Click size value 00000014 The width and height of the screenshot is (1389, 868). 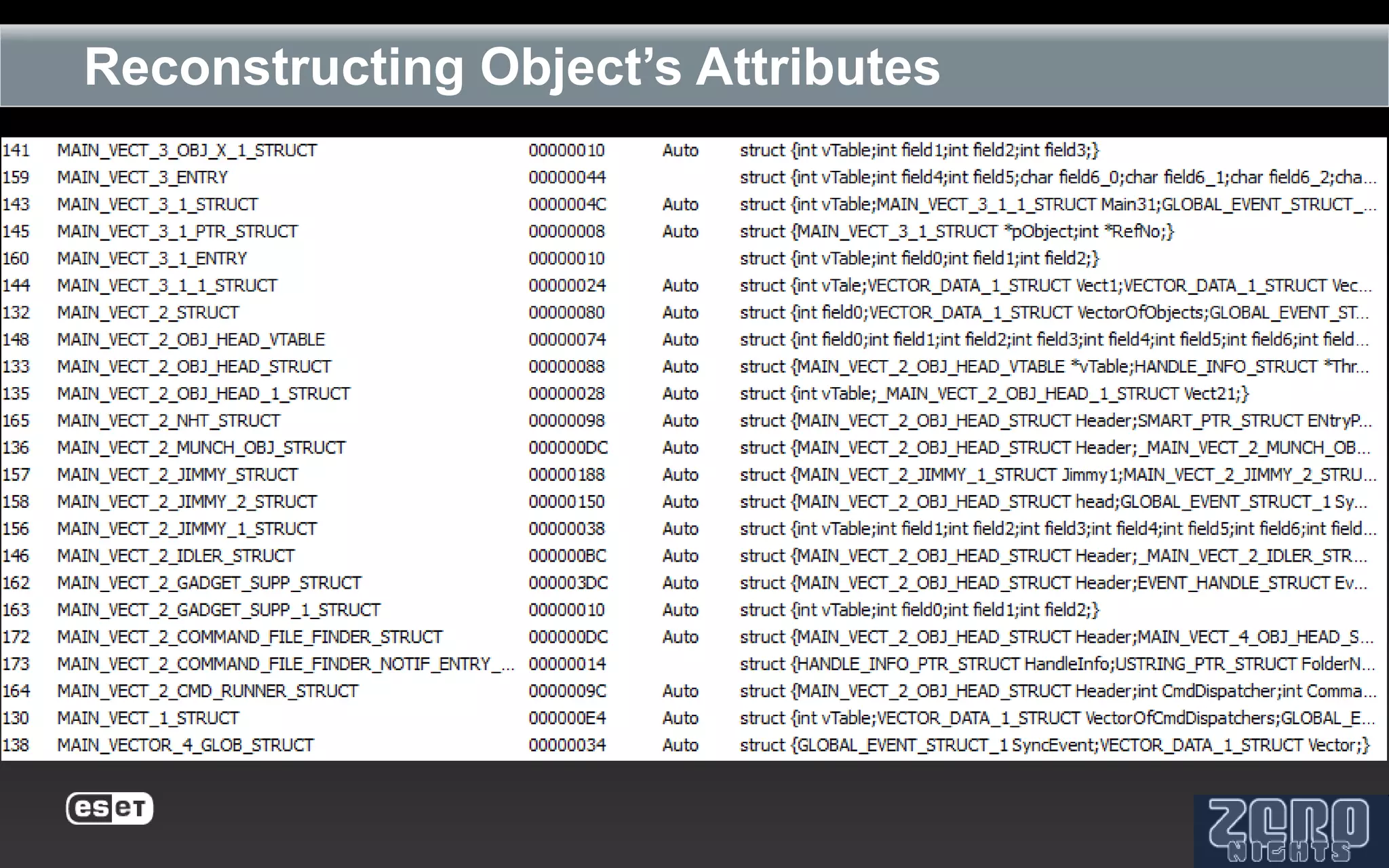(567, 664)
